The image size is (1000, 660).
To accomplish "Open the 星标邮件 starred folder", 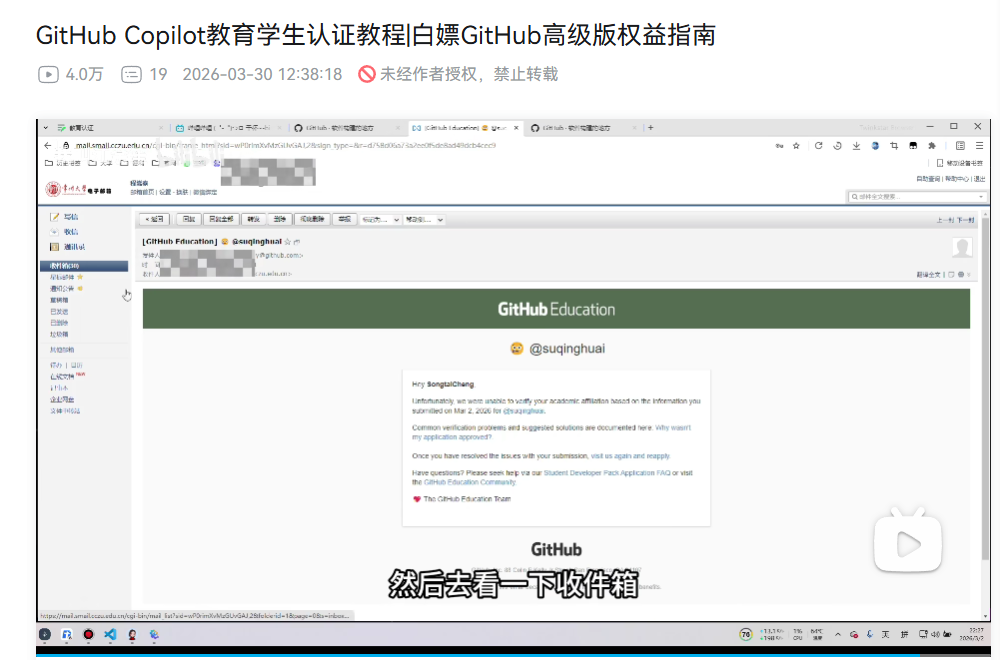I will pyautogui.click(x=62, y=277).
